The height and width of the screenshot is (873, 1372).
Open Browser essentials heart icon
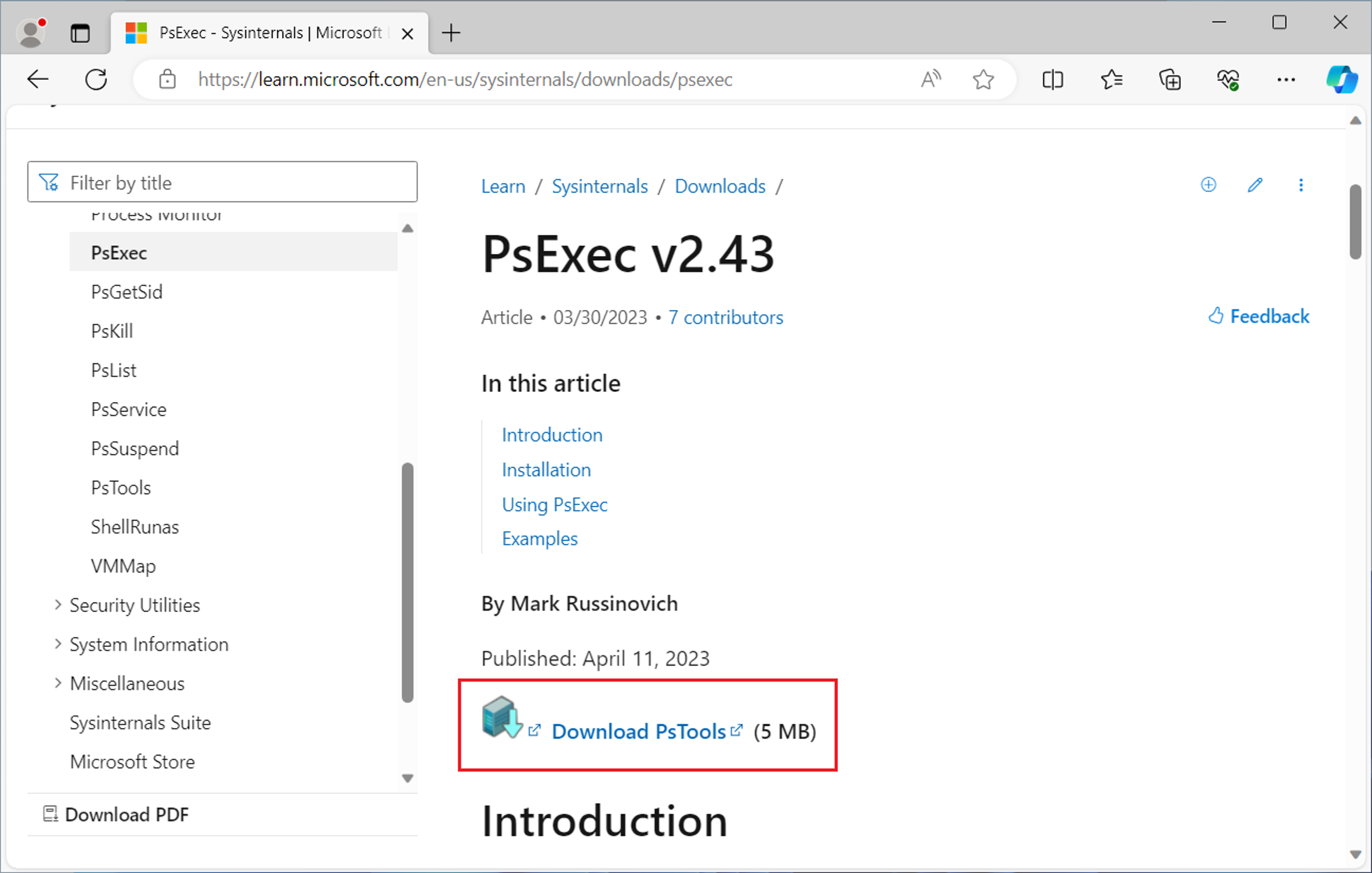(x=1228, y=79)
